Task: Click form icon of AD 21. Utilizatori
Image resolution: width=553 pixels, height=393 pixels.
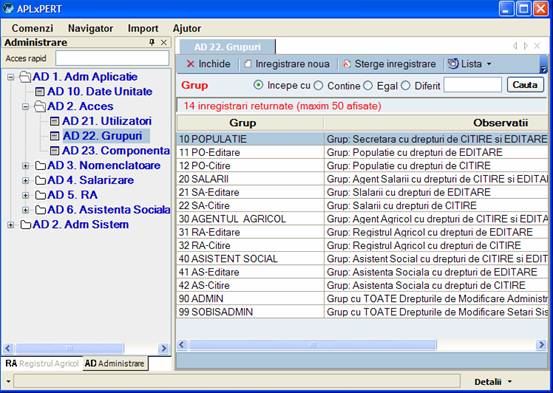Action: [x=55, y=121]
